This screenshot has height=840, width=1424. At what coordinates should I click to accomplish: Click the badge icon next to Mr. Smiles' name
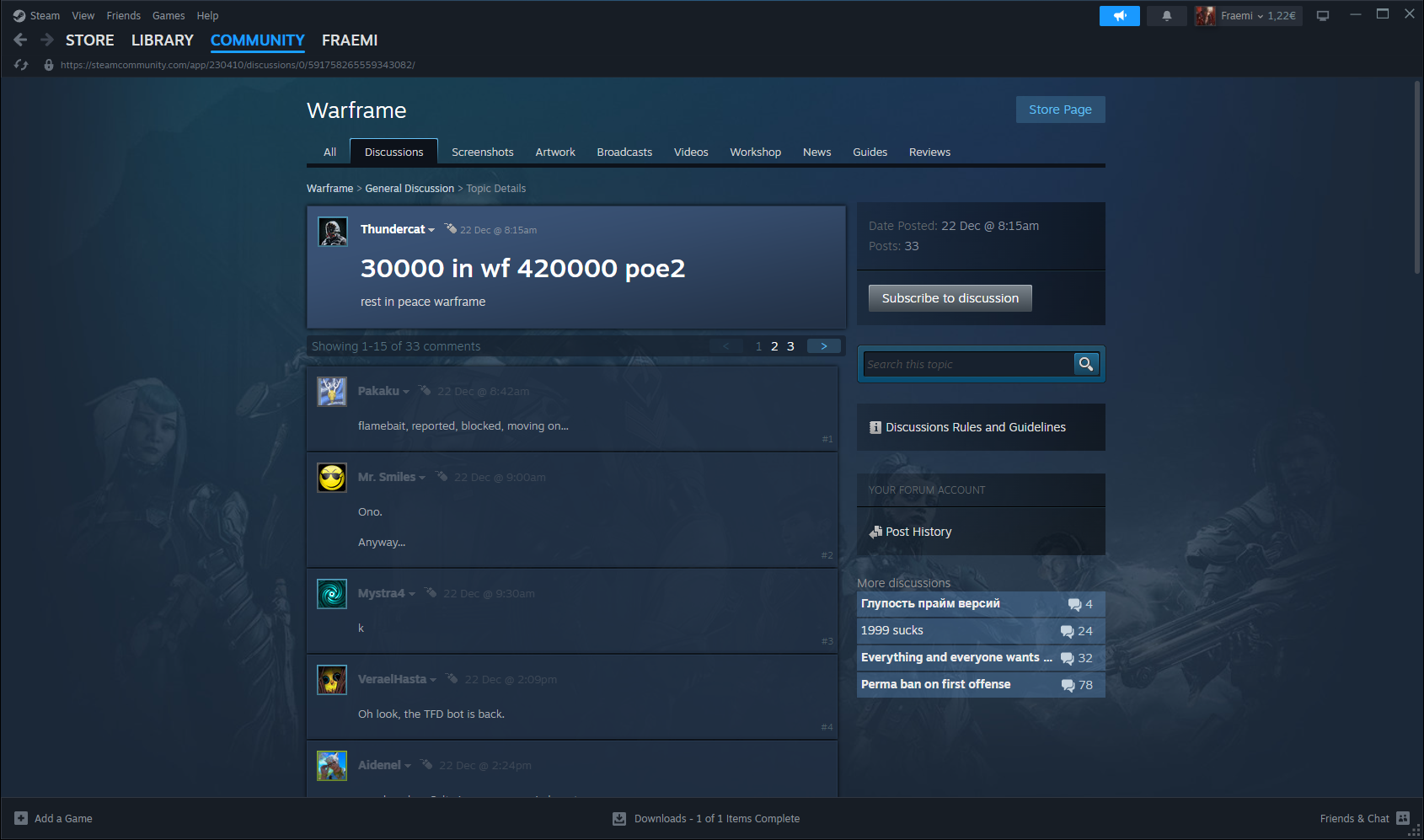point(442,476)
